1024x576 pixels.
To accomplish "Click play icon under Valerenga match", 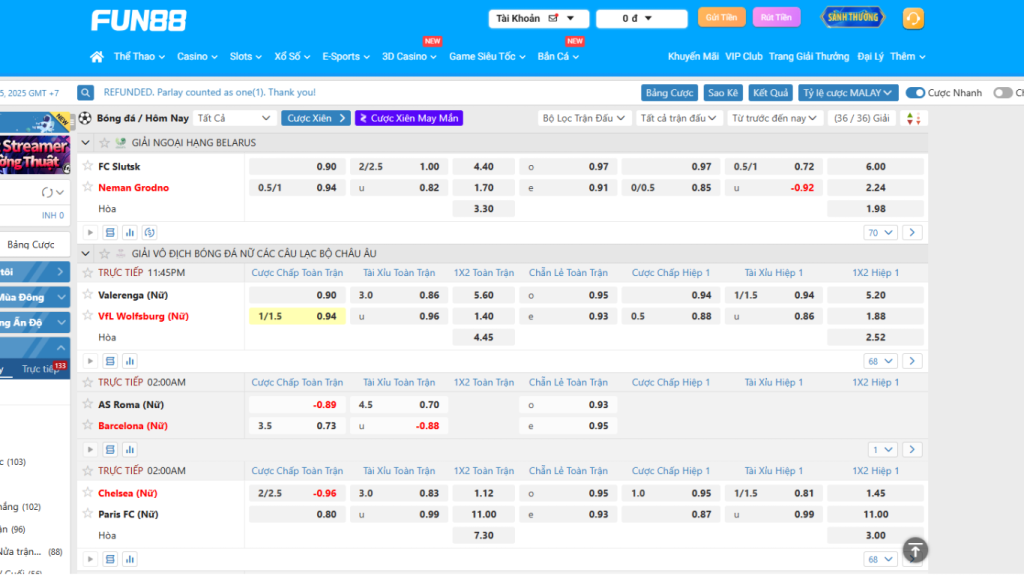I will [91, 361].
